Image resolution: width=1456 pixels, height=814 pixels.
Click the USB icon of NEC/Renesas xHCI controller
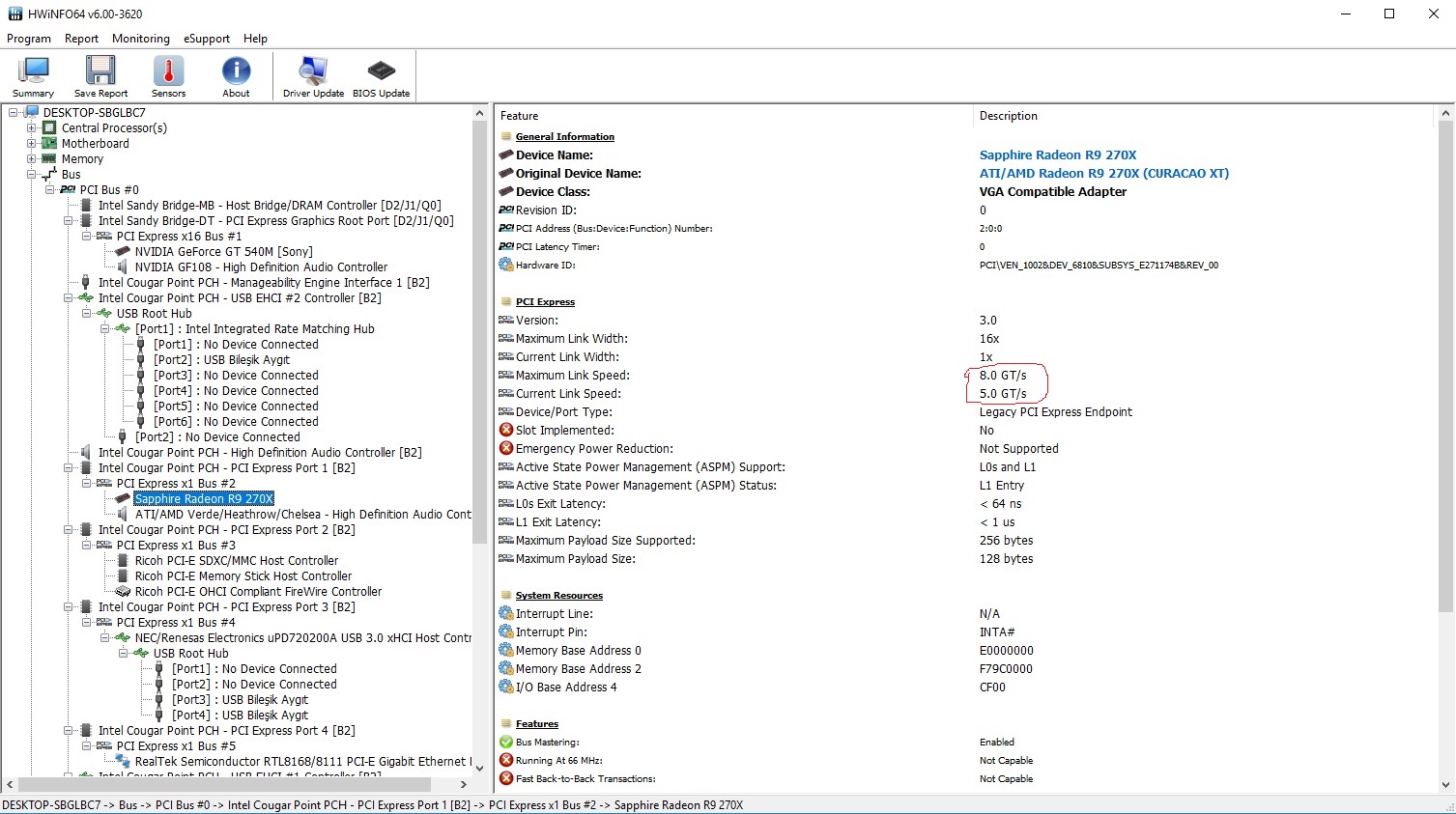123,637
